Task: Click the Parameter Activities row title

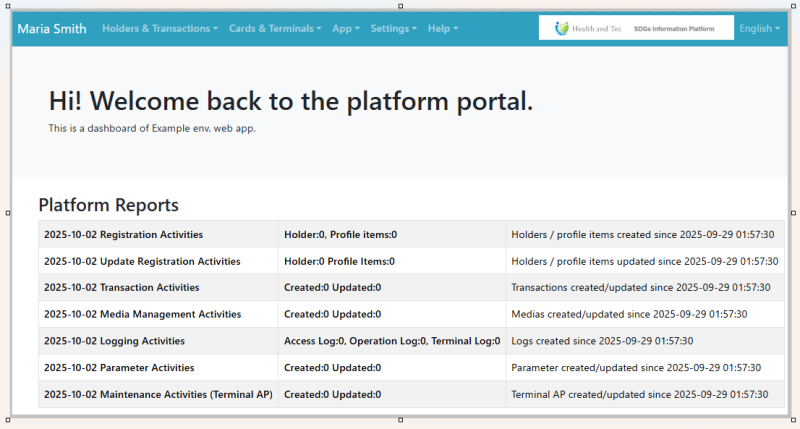Action: (x=119, y=367)
